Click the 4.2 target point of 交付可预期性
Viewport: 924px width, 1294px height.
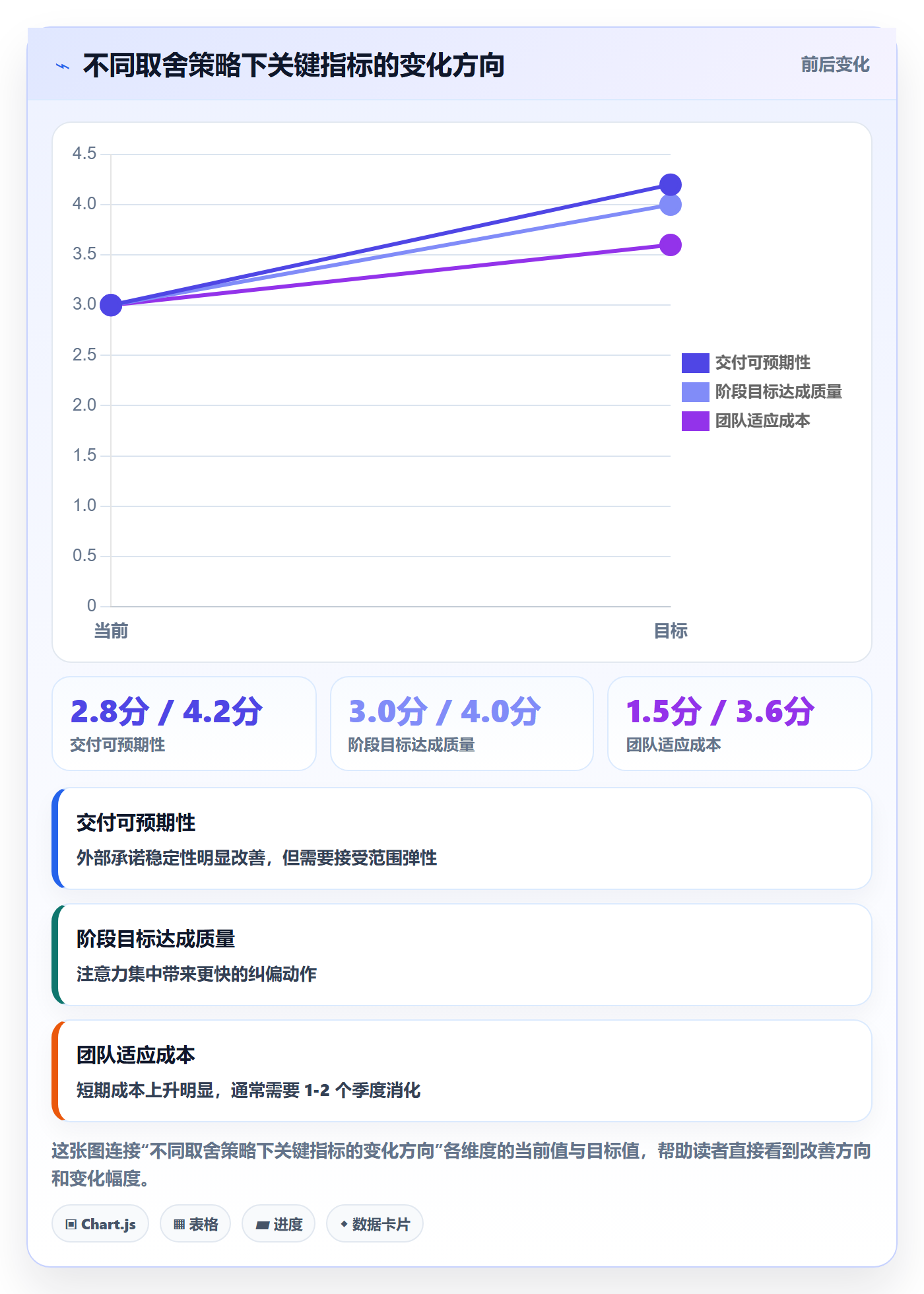point(670,185)
